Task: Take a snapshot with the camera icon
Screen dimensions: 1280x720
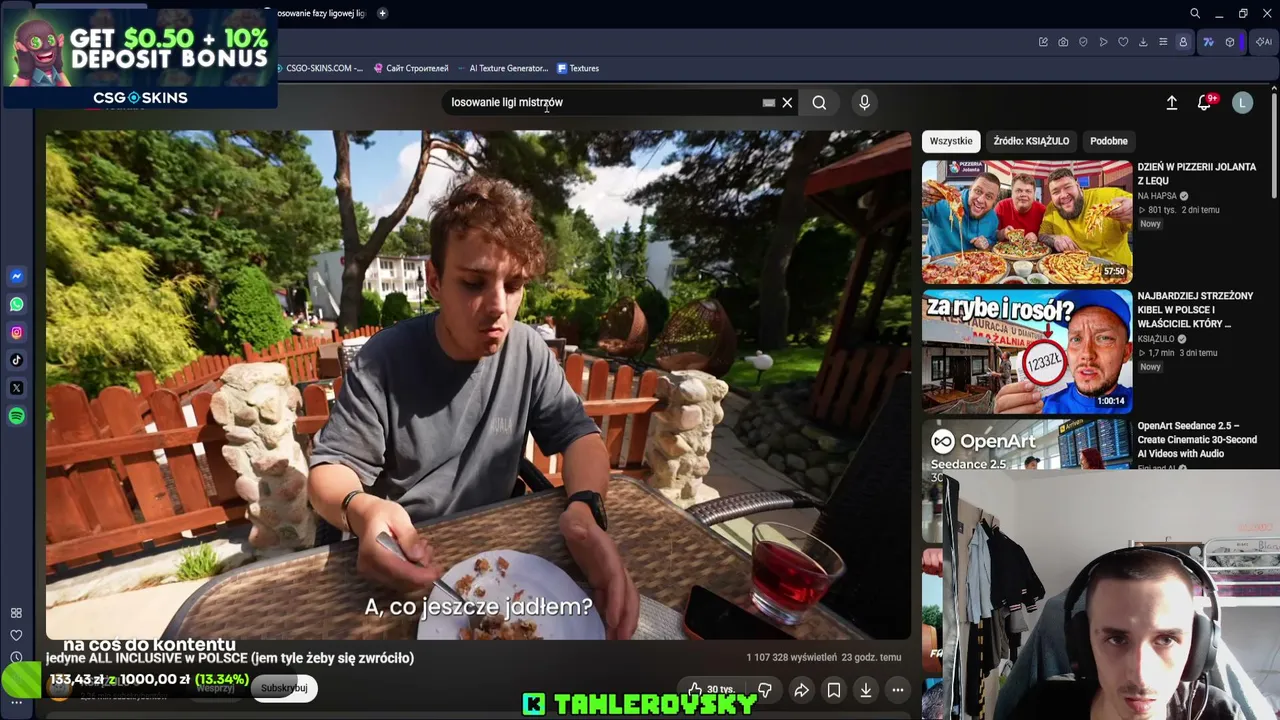Action: click(x=1063, y=42)
